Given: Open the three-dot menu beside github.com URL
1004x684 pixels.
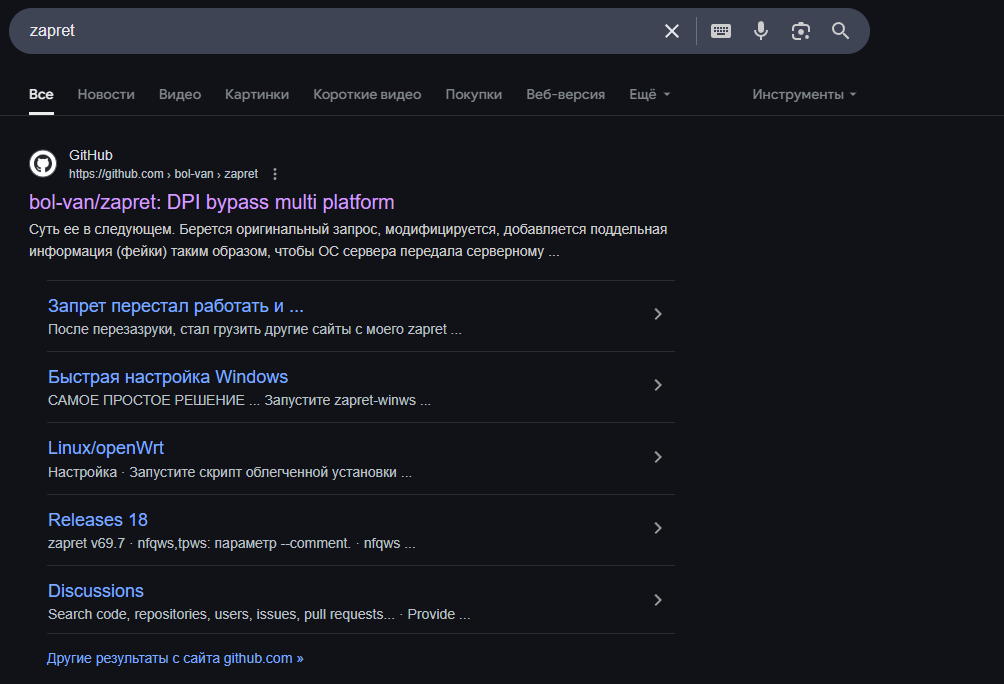Looking at the screenshot, I should click(275, 174).
